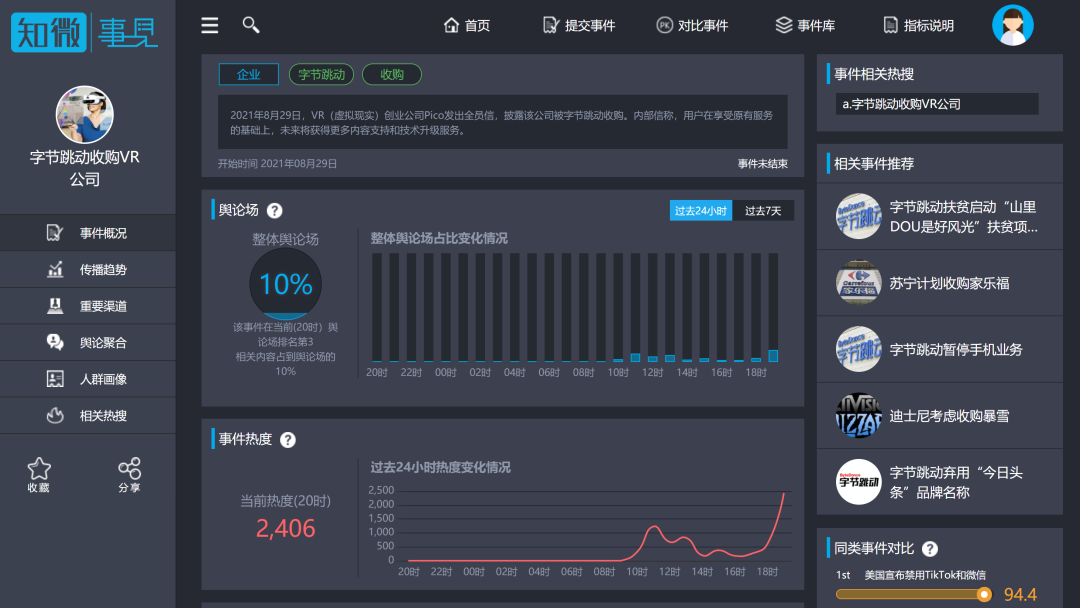Click the 收购 tag
This screenshot has height=608, width=1080.
pyautogui.click(x=391, y=74)
